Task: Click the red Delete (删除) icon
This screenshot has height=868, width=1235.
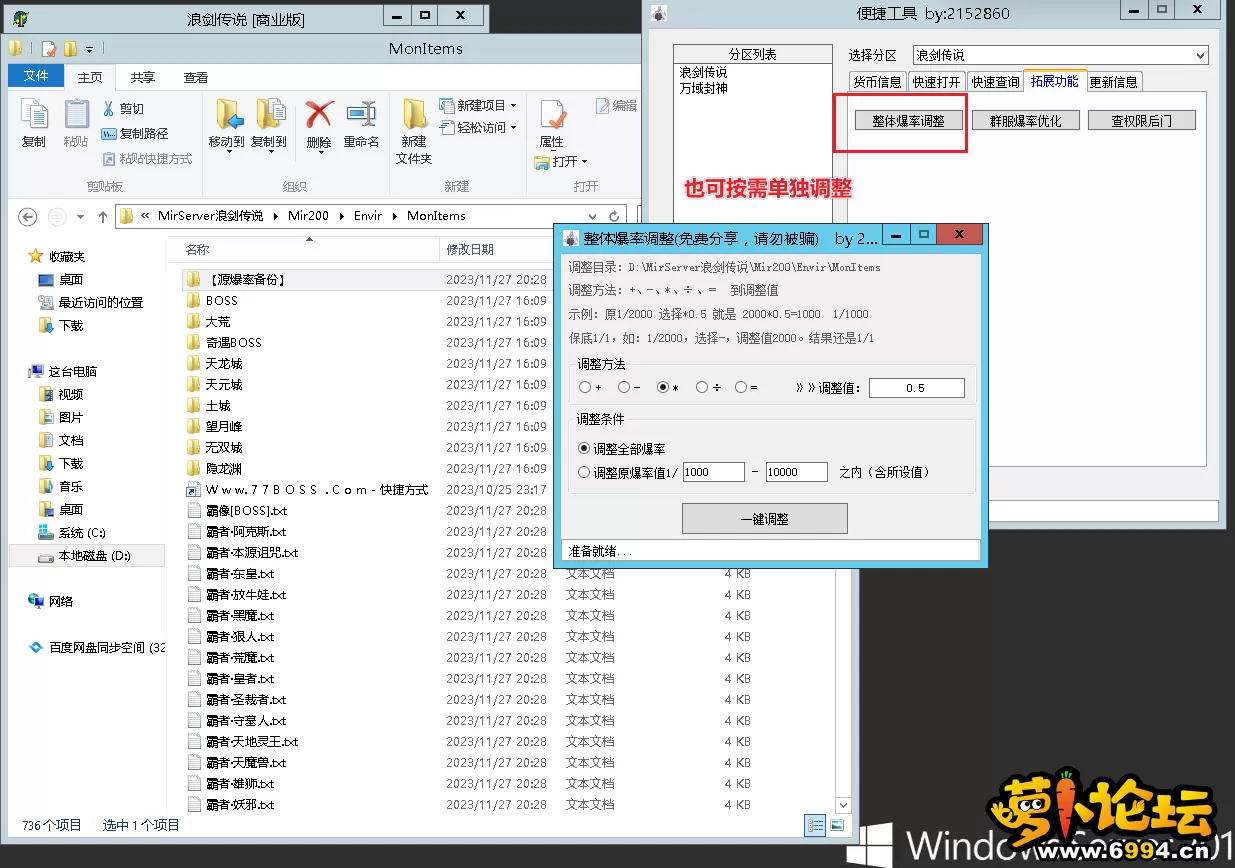Action: pyautogui.click(x=319, y=114)
